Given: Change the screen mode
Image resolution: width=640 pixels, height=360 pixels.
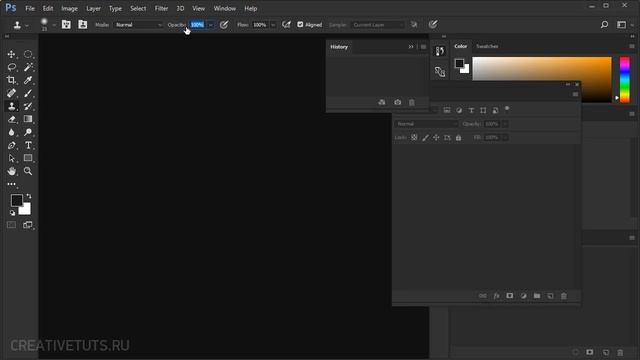Looking at the screenshot, I should [x=28, y=225].
